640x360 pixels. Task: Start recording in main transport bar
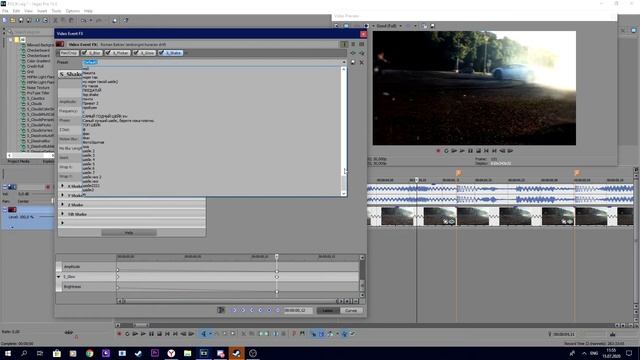click(x=119, y=334)
